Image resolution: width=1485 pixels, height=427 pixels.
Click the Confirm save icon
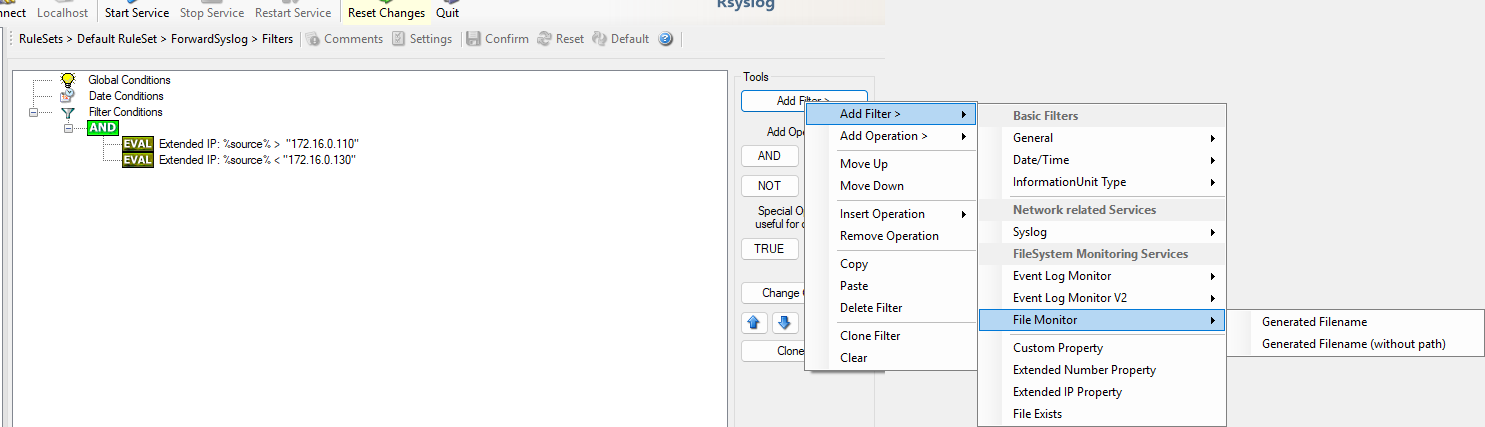pos(497,39)
